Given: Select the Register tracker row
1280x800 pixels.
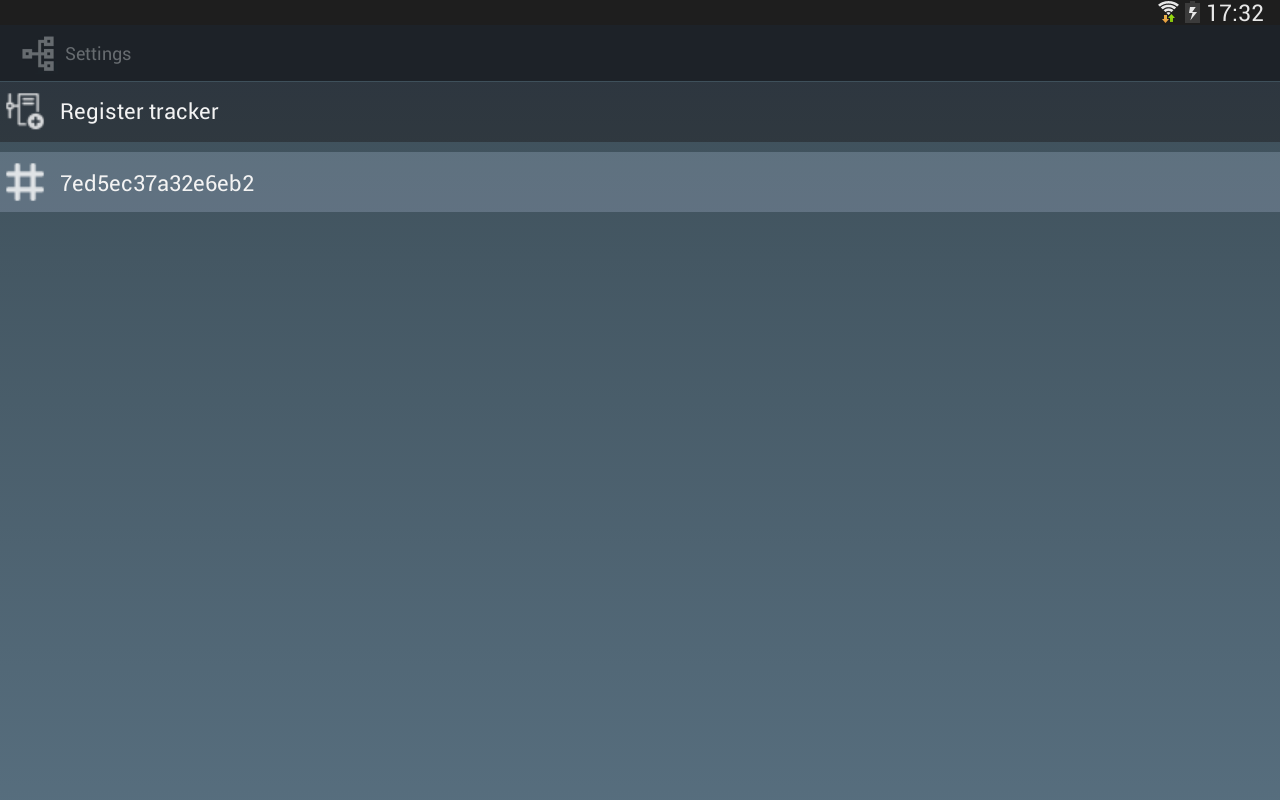Looking at the screenshot, I should tap(640, 111).
